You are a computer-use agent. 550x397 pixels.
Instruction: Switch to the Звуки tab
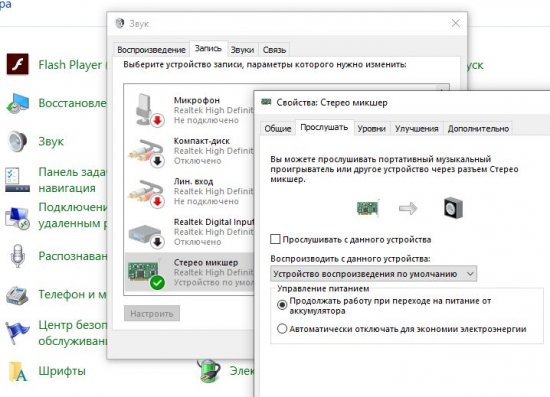[242, 50]
